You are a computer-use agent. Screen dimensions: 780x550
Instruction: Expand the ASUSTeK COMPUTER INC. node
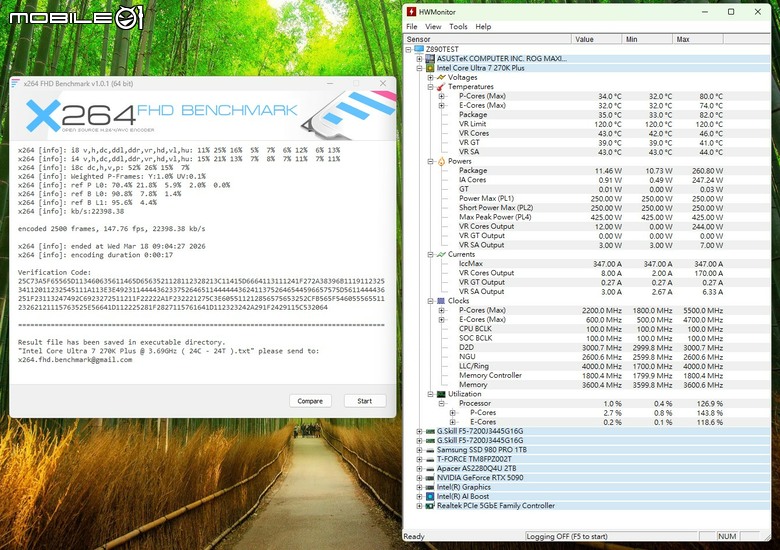[x=419, y=59]
